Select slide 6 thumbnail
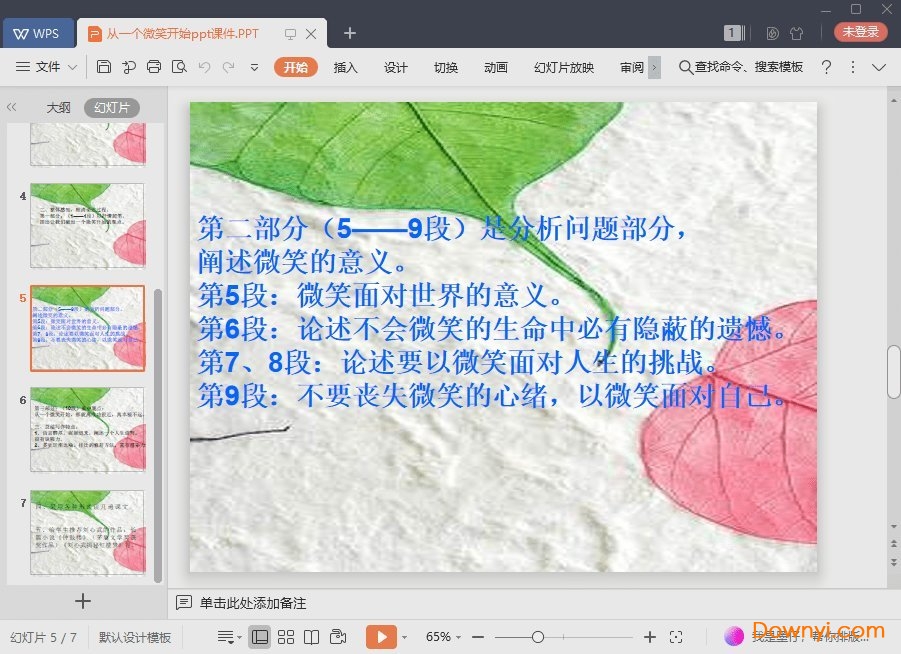The image size is (901, 654). point(87,429)
